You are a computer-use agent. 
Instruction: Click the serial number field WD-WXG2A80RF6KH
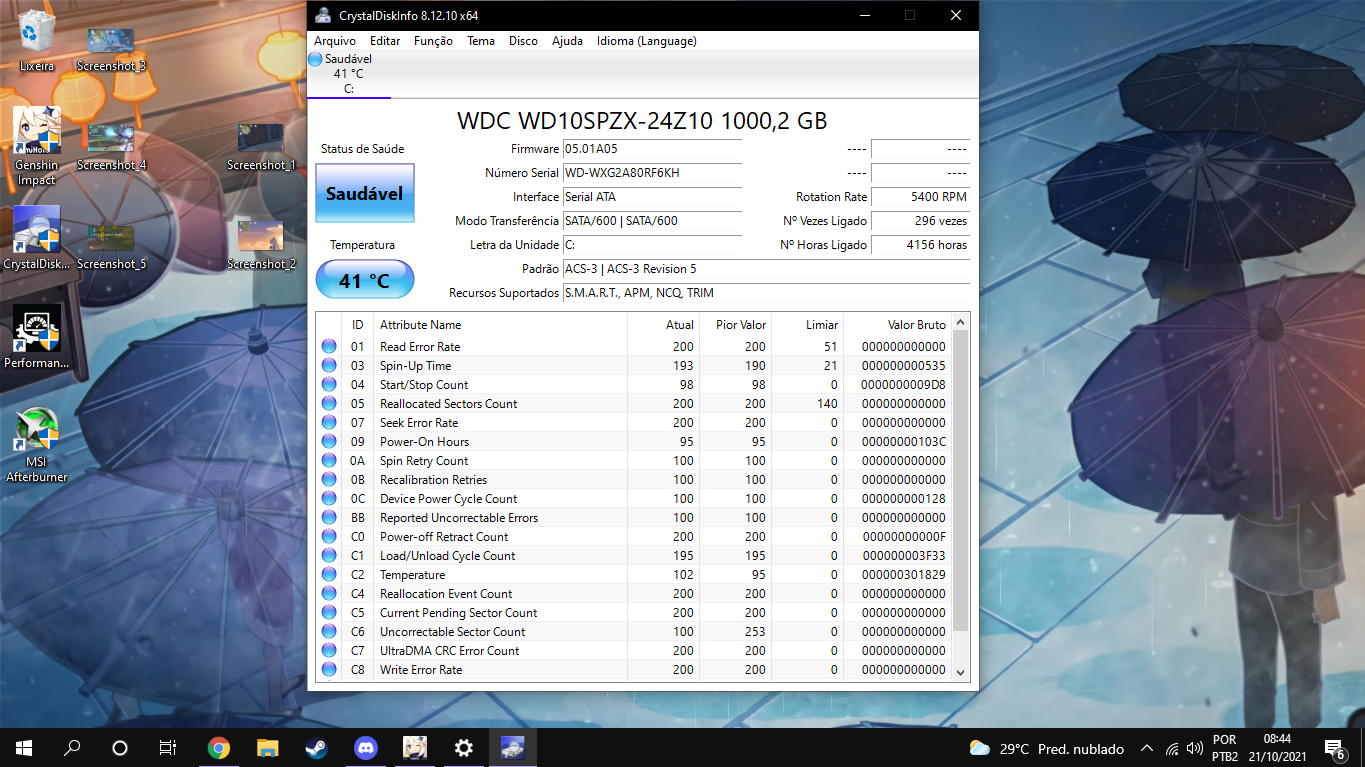(x=652, y=173)
